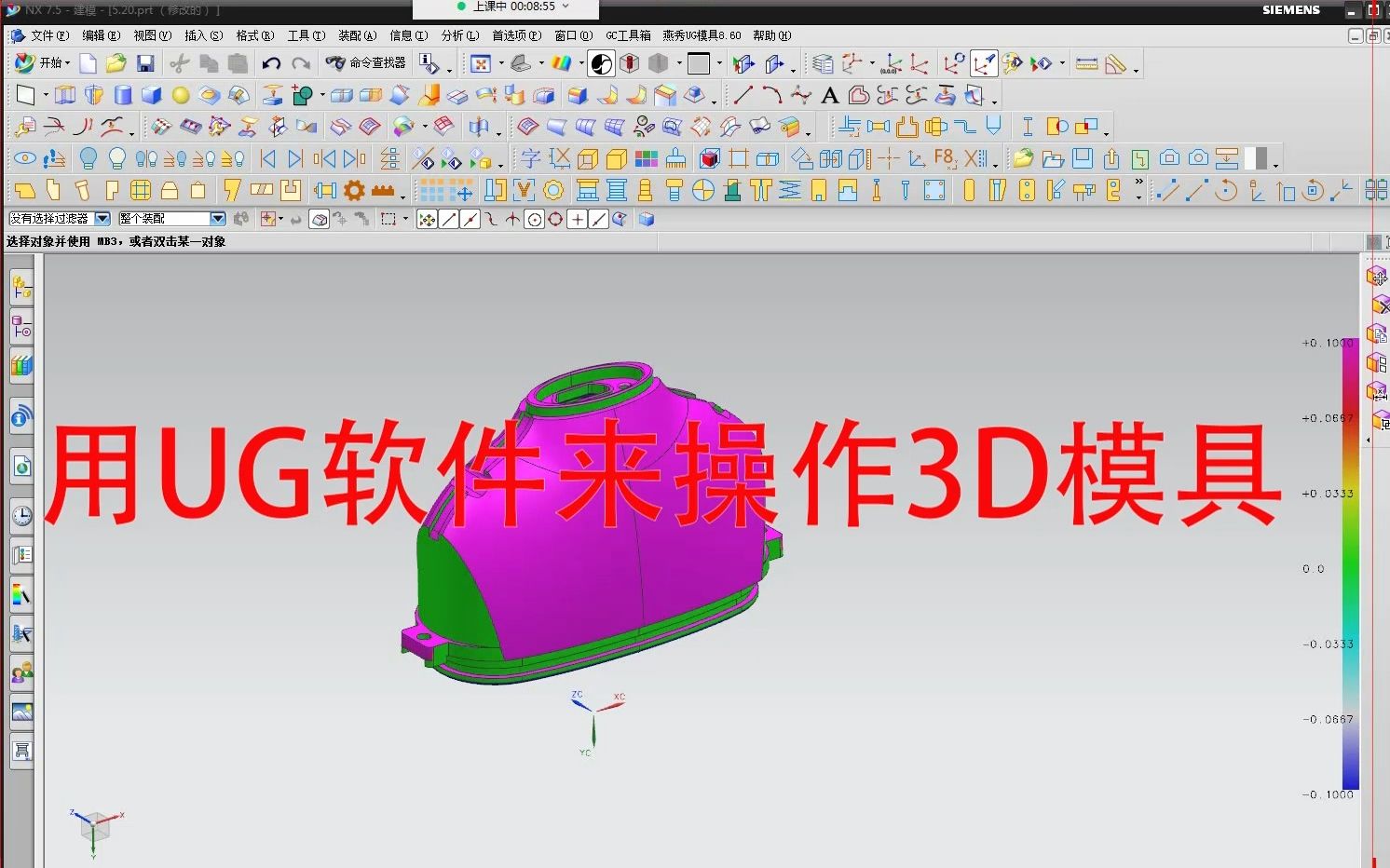Click the Save icon in the toolbar
Viewport: 1390px width, 868px height.
tap(146, 62)
